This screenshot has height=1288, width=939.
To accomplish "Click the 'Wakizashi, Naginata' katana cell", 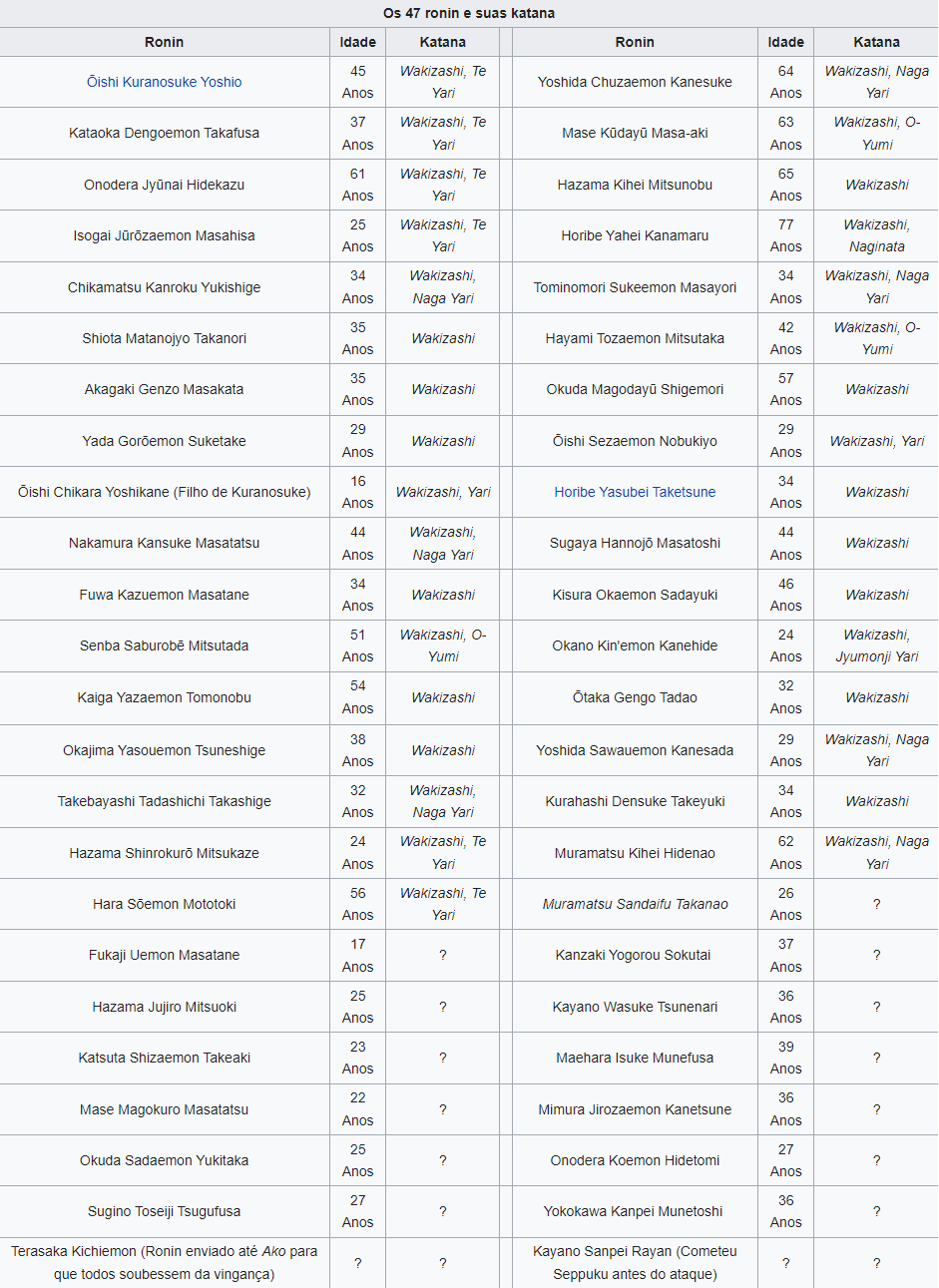I will pyautogui.click(x=876, y=235).
